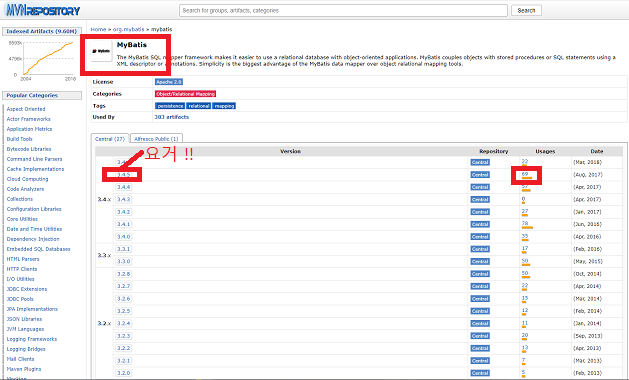Click Central badge in the 3.4.4 row
This screenshot has width=629, height=380.
coord(480,187)
